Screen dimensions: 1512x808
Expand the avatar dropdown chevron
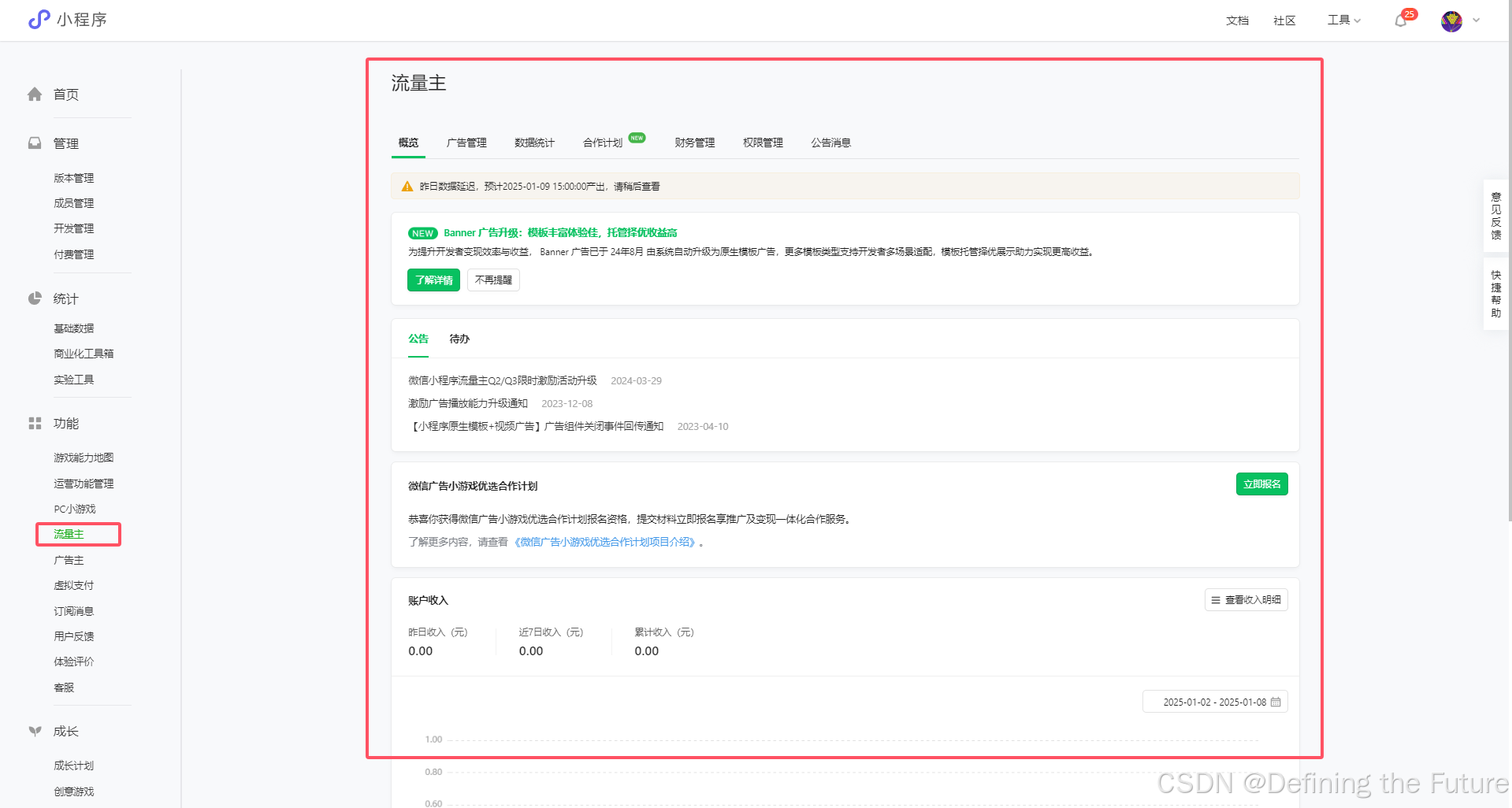[1476, 21]
